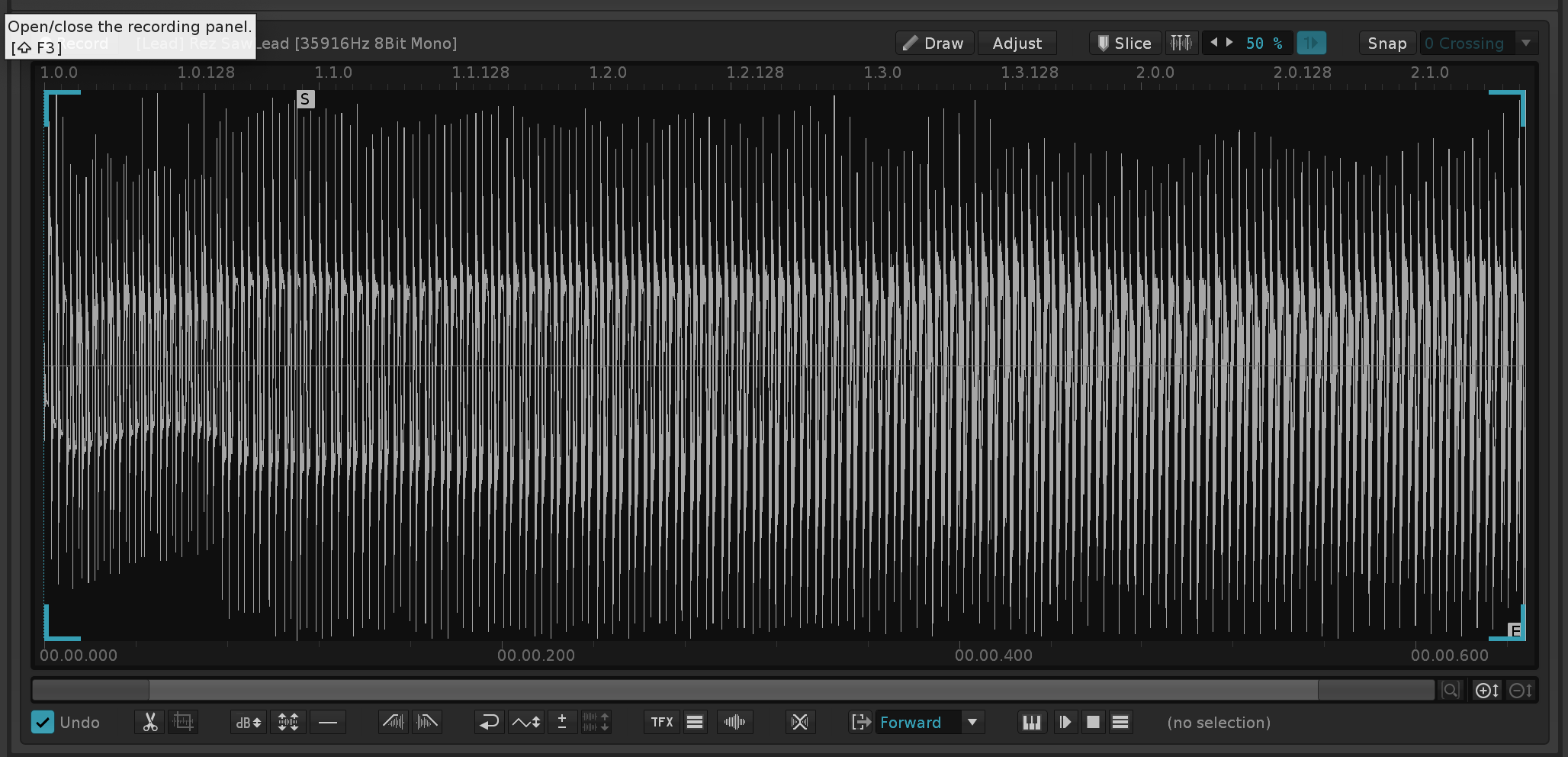The width and height of the screenshot is (1568, 757).
Task: Click the auto-slice markers icon beside Slice
Action: [1181, 43]
